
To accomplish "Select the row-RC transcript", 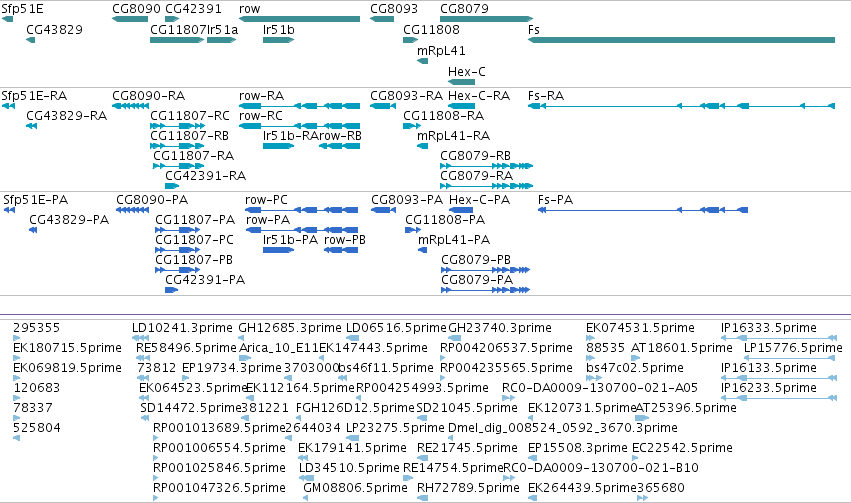I will (x=299, y=126).
